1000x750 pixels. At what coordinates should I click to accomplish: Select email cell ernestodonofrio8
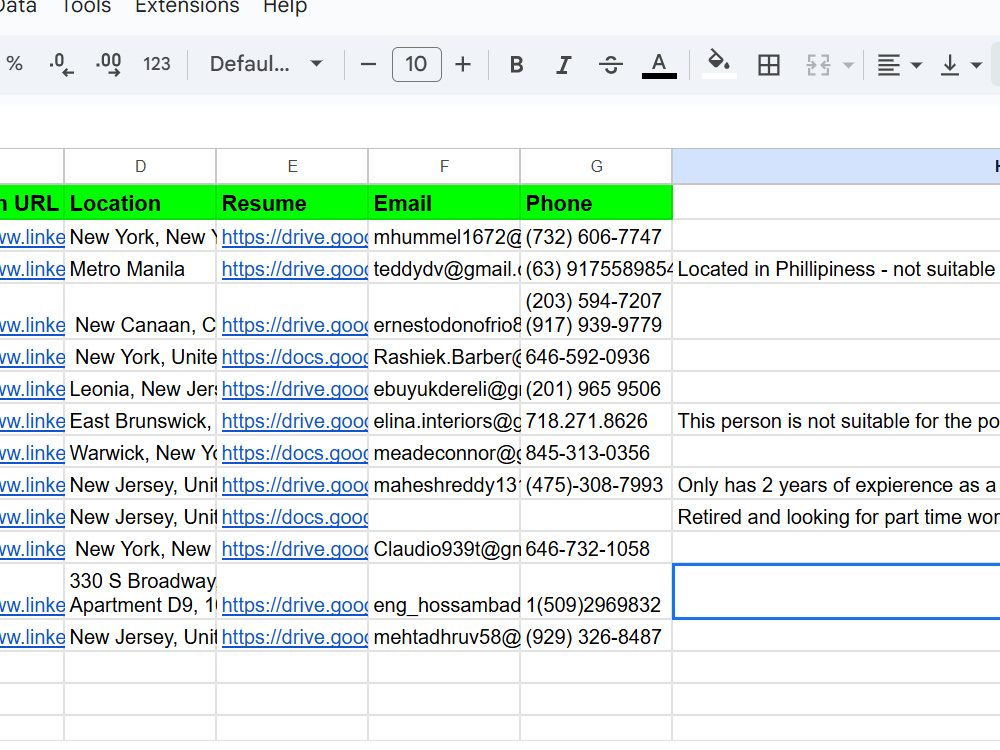click(x=444, y=312)
